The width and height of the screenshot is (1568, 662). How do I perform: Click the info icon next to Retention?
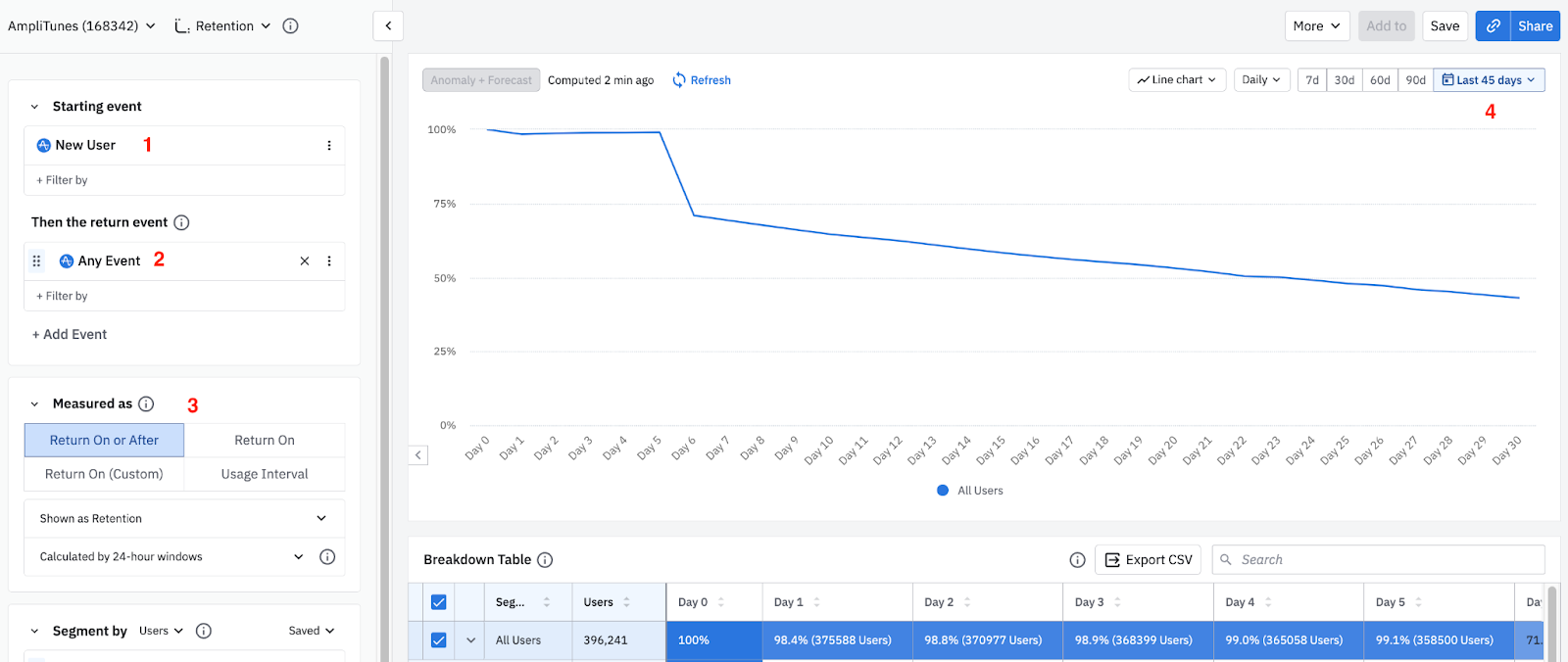click(x=290, y=26)
